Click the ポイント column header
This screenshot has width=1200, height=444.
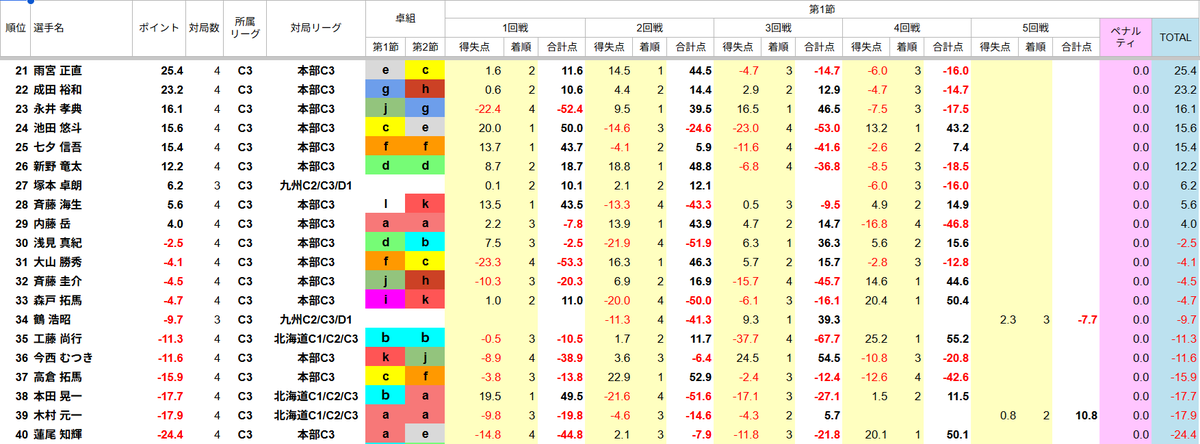[x=158, y=30]
